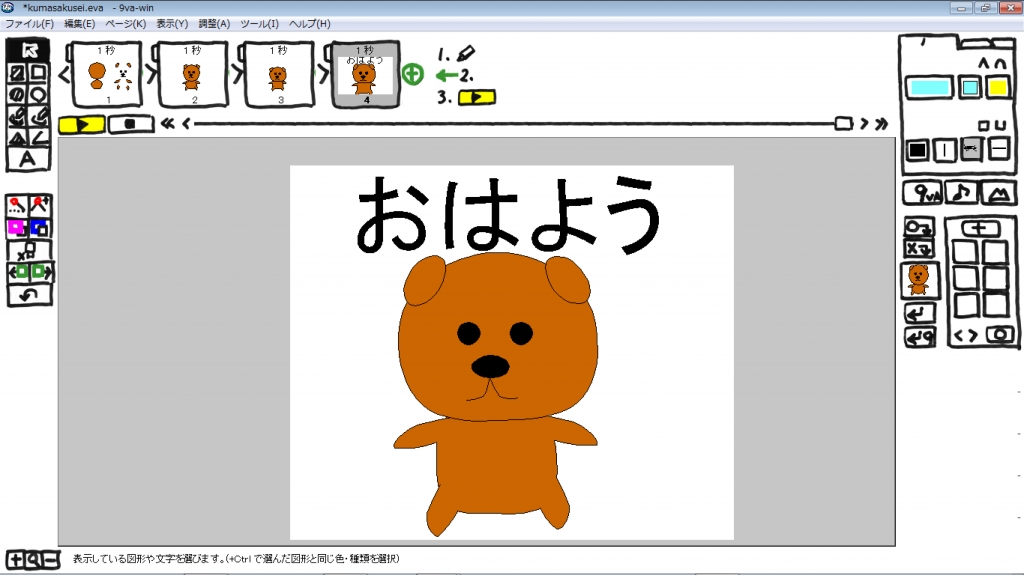Choose the unfilled circle drawing tool
This screenshot has height=575, width=1024.
coord(40,95)
